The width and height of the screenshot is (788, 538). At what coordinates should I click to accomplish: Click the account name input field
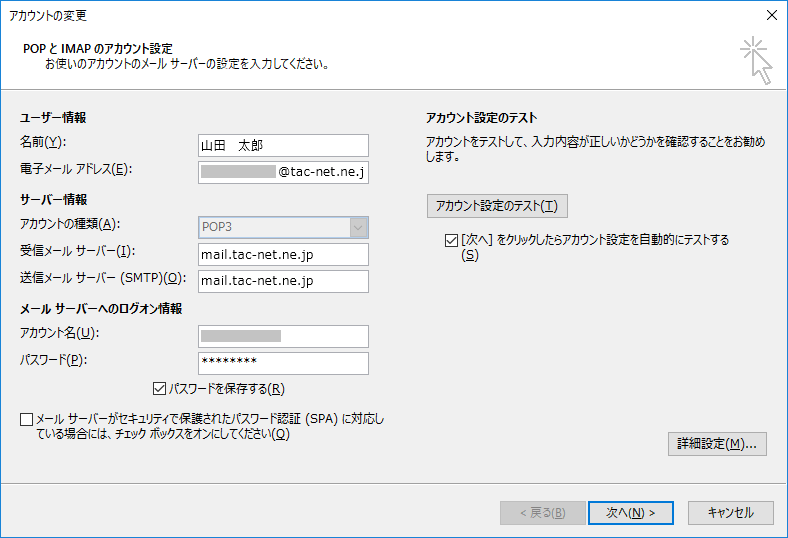(x=283, y=337)
